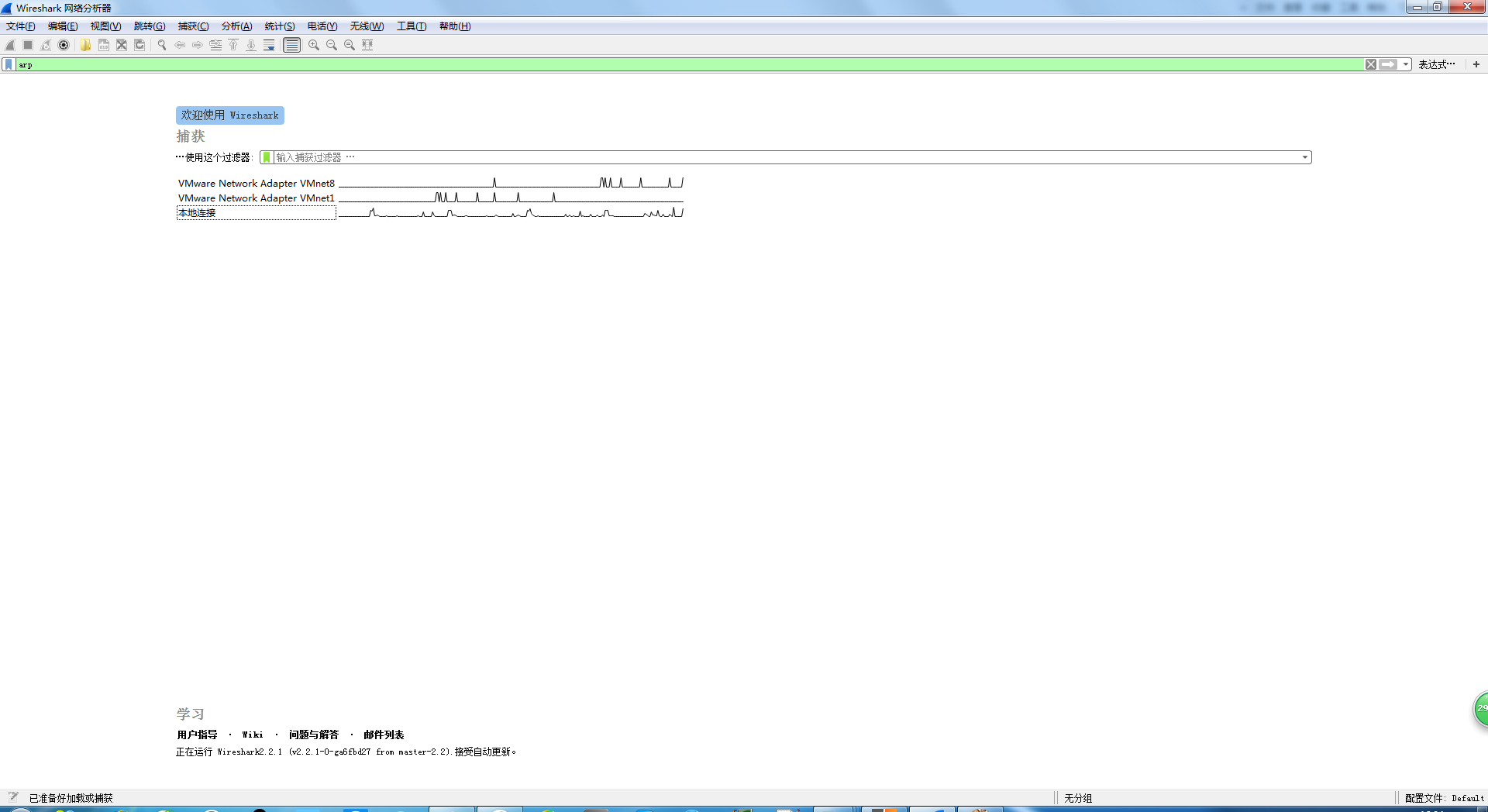Image resolution: width=1488 pixels, height=812 pixels.
Task: Click the capture filter bookmark icon
Action: coord(267,157)
